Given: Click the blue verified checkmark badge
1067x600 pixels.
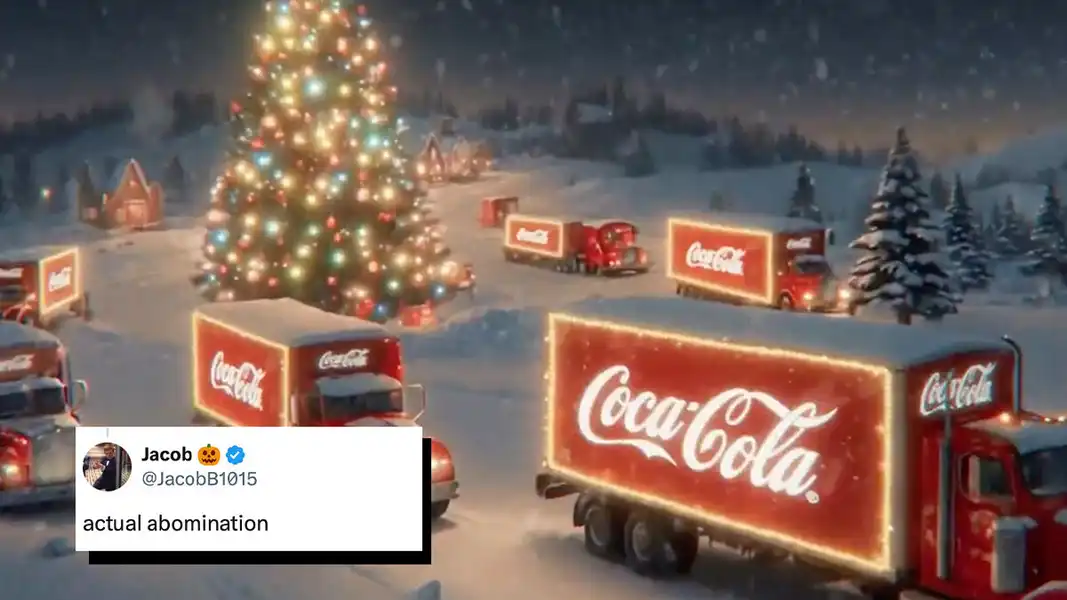Looking at the screenshot, I should coord(236,454).
